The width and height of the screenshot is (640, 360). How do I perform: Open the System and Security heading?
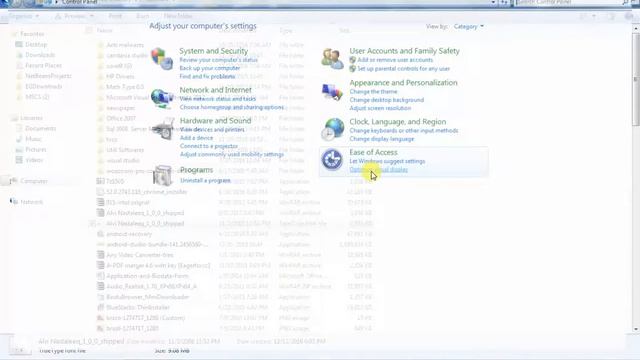point(213,51)
